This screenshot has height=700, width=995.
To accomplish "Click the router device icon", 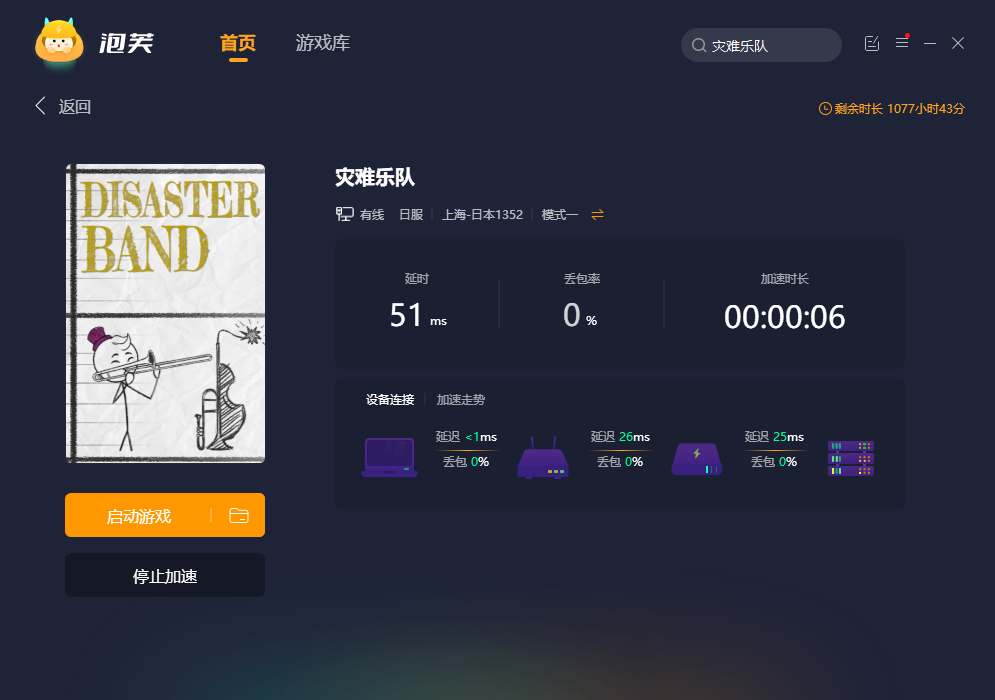I will coord(543,458).
